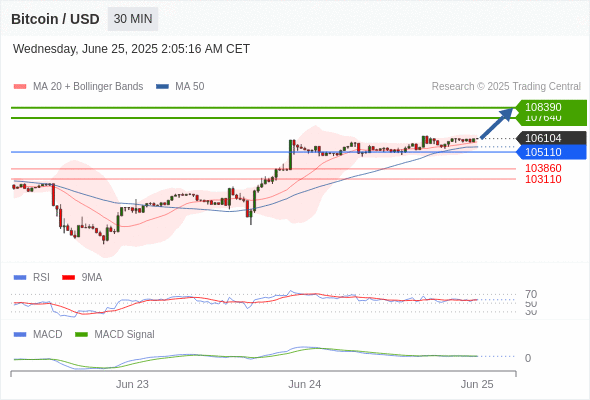The width and height of the screenshot is (590, 400).
Task: Click the RSI 70 level label
Action: [531, 294]
